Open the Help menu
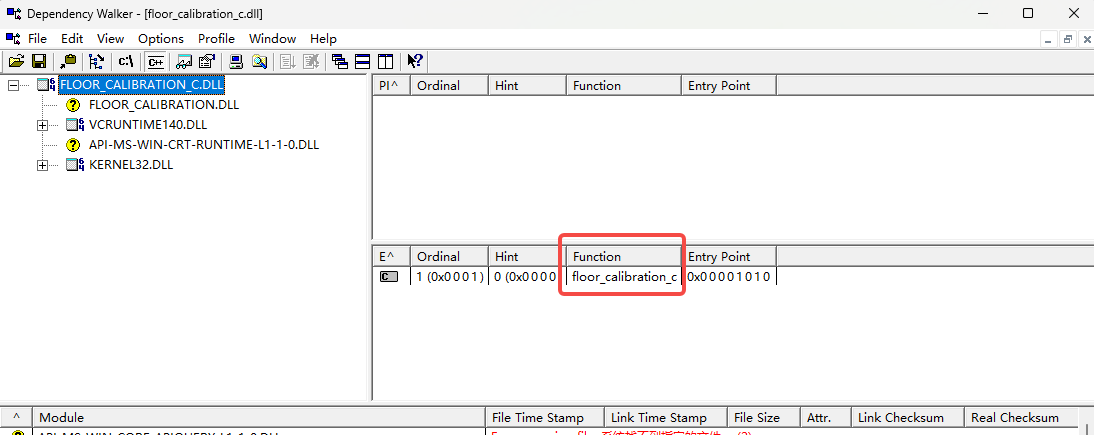Screen dimensions: 1094x435 click(x=323, y=38)
